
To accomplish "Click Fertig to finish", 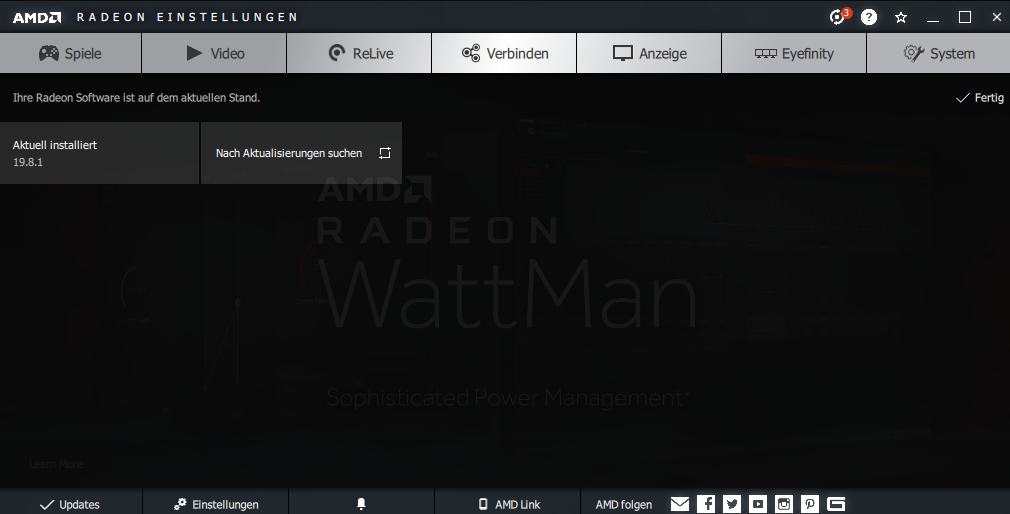I will [x=980, y=98].
